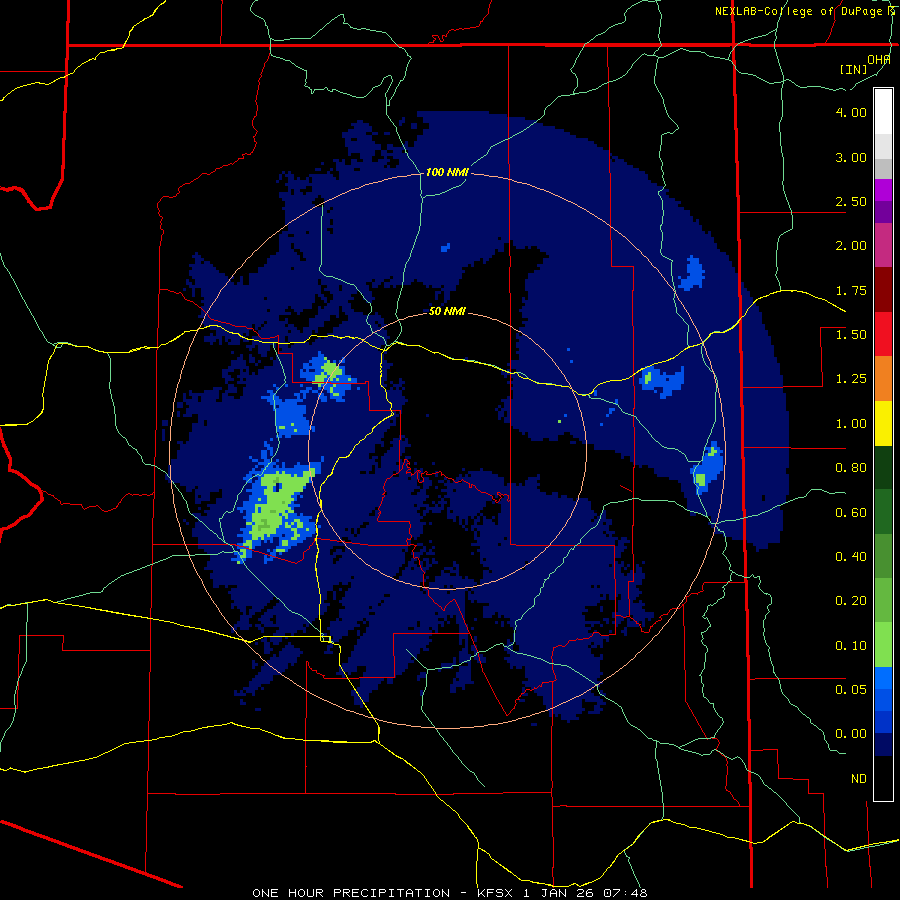This screenshot has height=900, width=900.
Task: Select the white swatch in the legend
Action: tap(883, 112)
